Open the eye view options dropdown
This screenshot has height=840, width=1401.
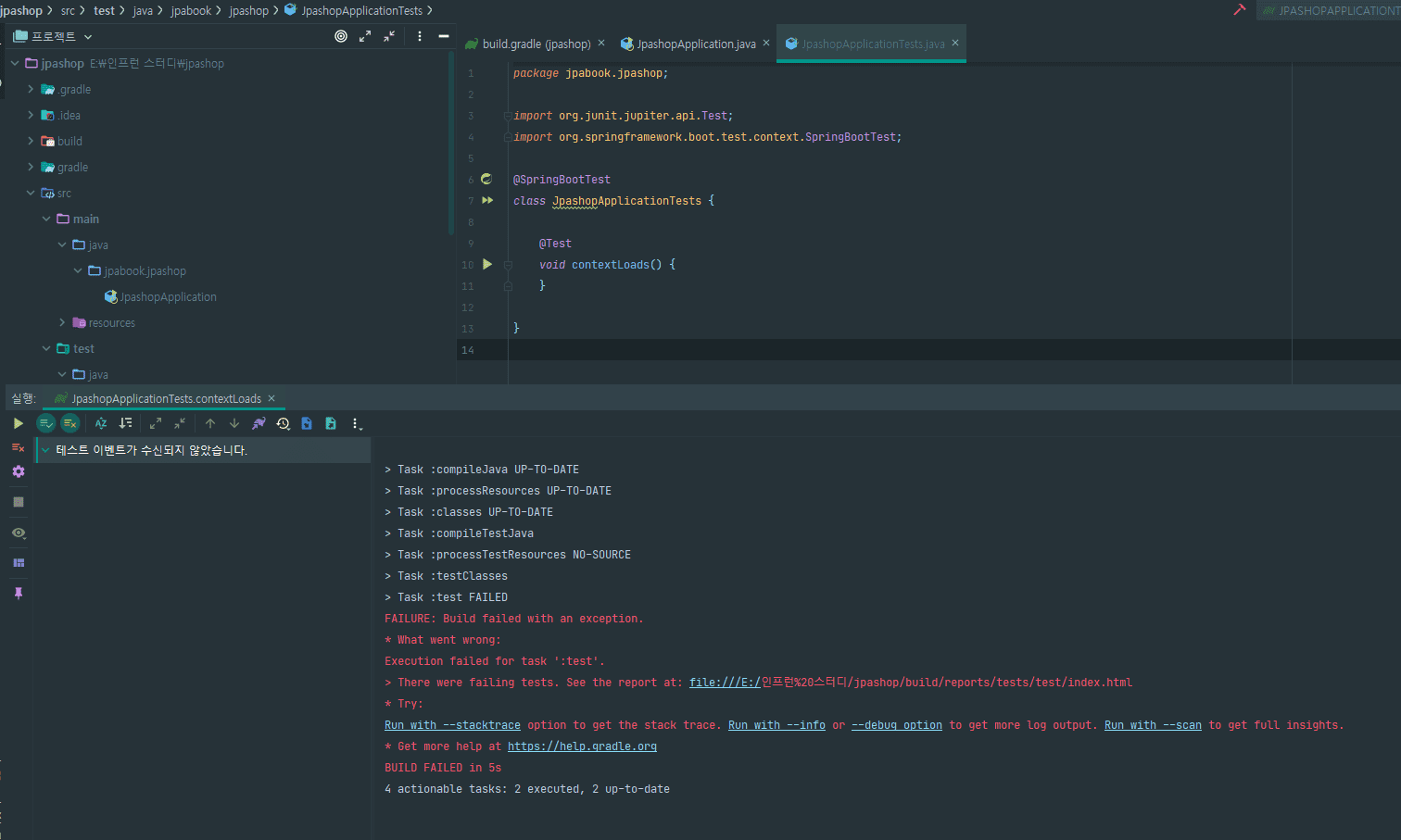click(19, 533)
